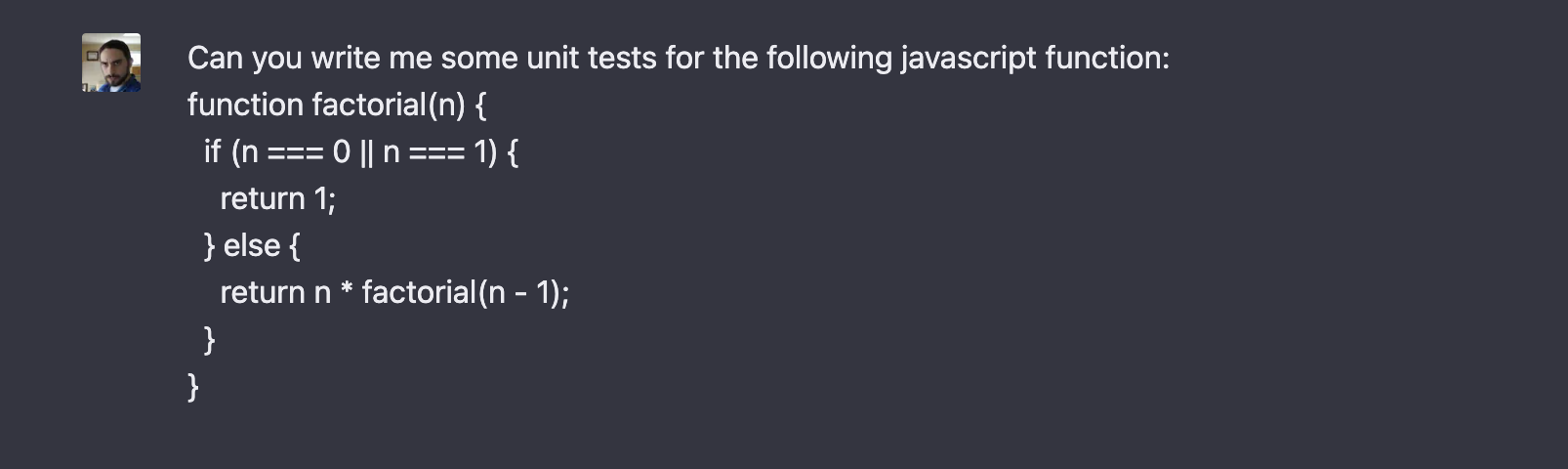Click the "if (n === 0 || n === 1) {" line
Viewport: 1568px width, 469px height.
[x=361, y=152]
